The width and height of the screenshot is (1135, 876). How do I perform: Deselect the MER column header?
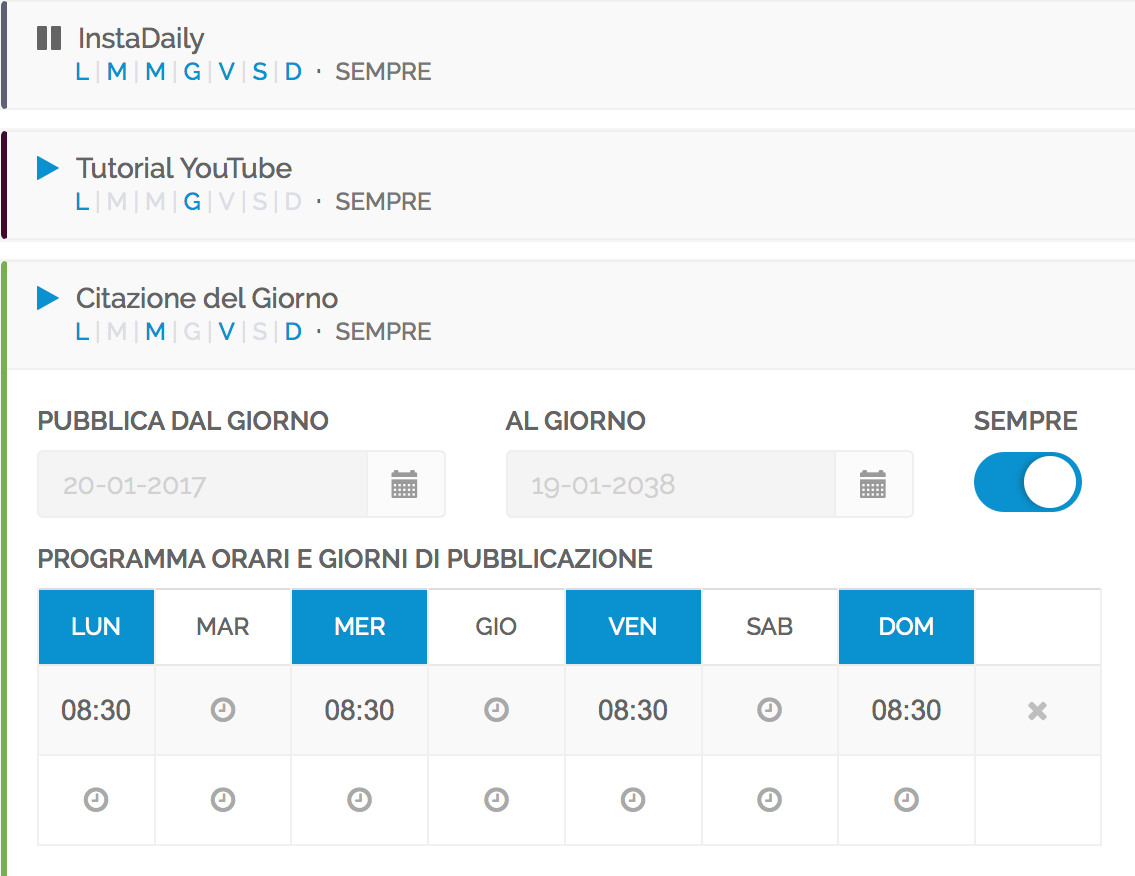pos(359,626)
